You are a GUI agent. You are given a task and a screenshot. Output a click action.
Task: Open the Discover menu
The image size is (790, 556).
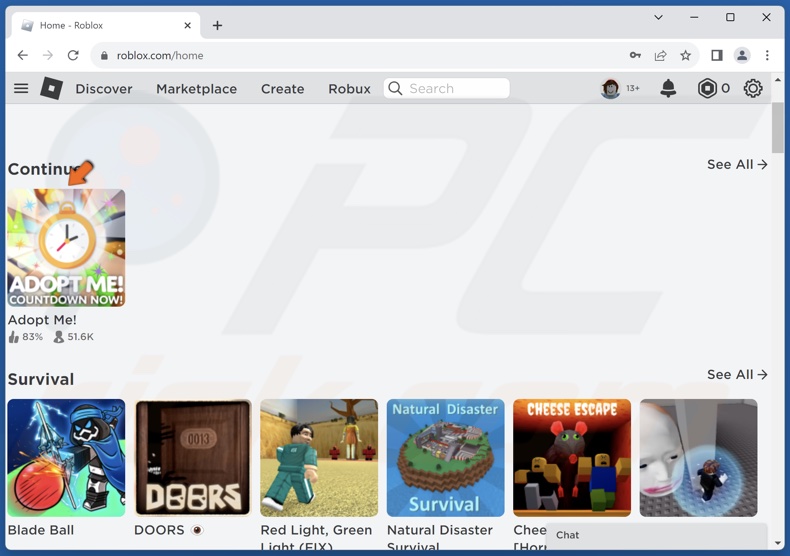[x=104, y=89]
